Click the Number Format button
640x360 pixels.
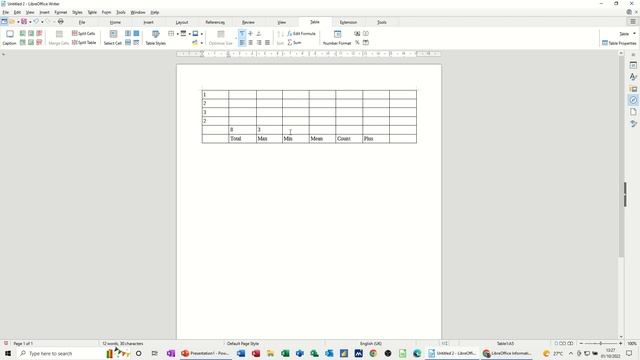337,38
